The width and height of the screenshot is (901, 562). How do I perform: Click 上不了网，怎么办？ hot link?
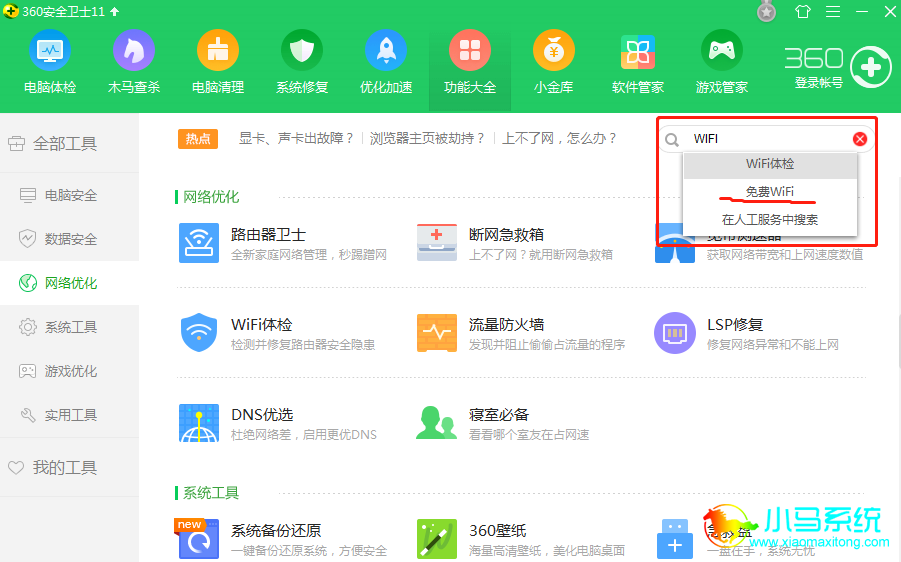point(560,138)
